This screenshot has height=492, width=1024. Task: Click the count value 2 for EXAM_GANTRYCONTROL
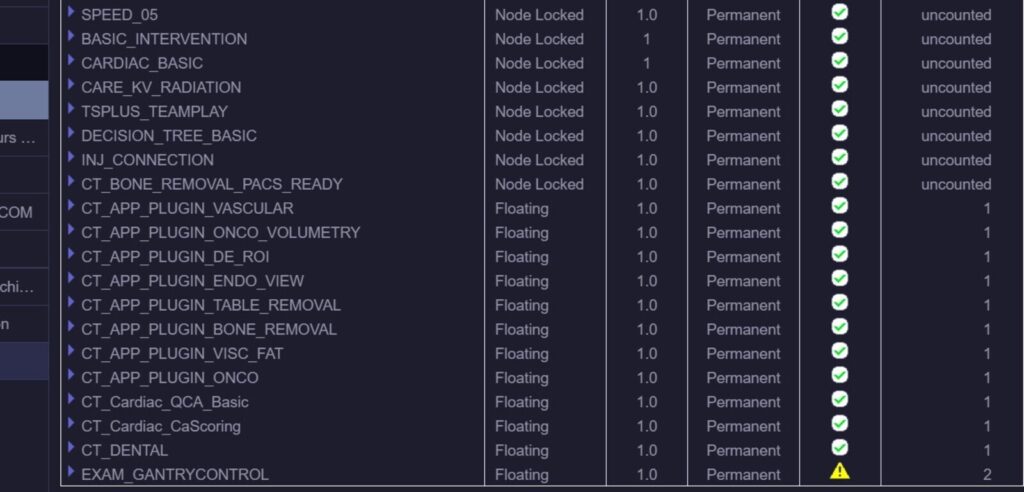click(987, 475)
